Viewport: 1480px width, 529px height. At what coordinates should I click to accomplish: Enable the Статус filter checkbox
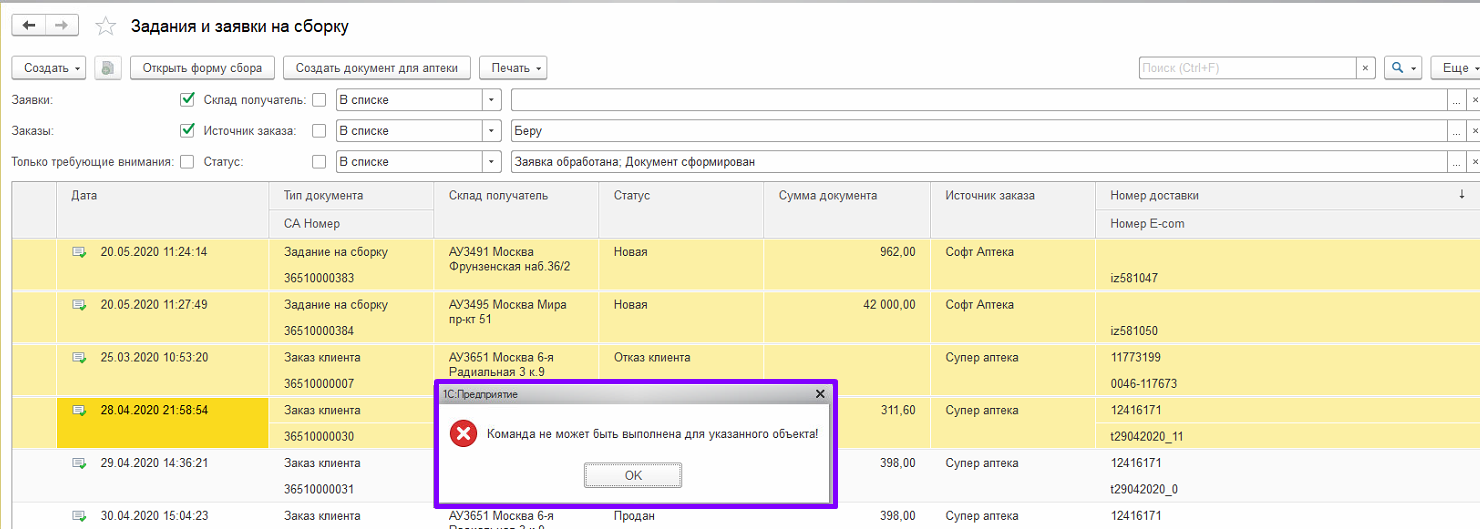(x=319, y=162)
